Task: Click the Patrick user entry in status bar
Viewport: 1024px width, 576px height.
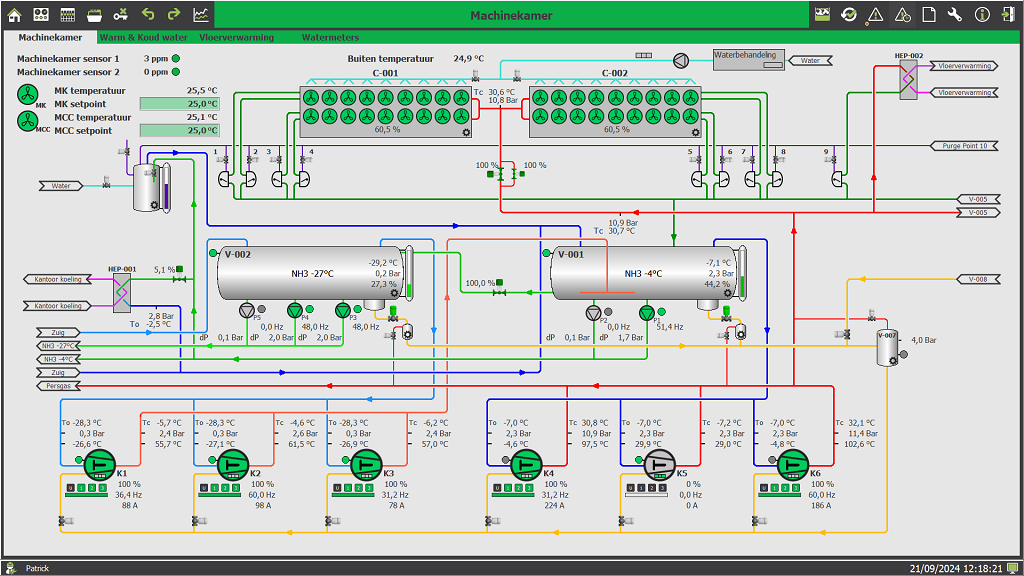Action: point(37,568)
